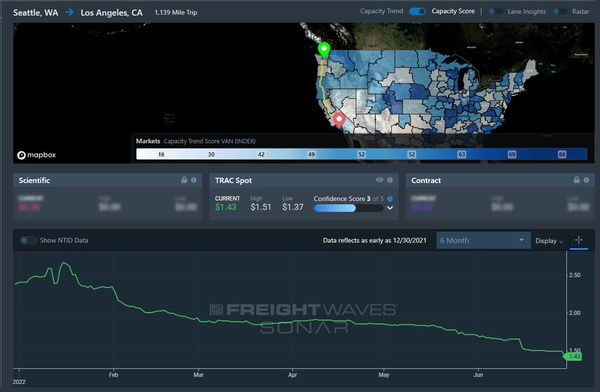Click the Seattle, WA origin label
Image resolution: width=600 pixels, height=392 pixels.
coord(36,13)
